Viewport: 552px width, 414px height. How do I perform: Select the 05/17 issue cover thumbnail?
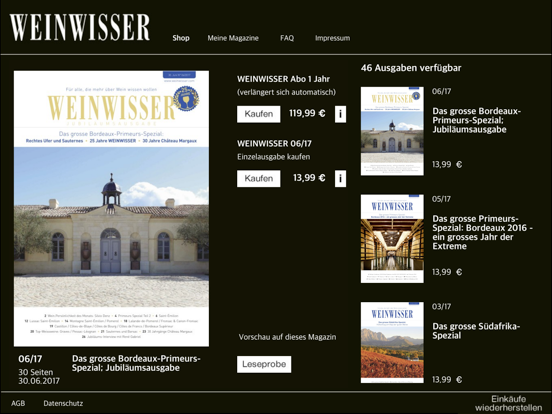coord(392,239)
